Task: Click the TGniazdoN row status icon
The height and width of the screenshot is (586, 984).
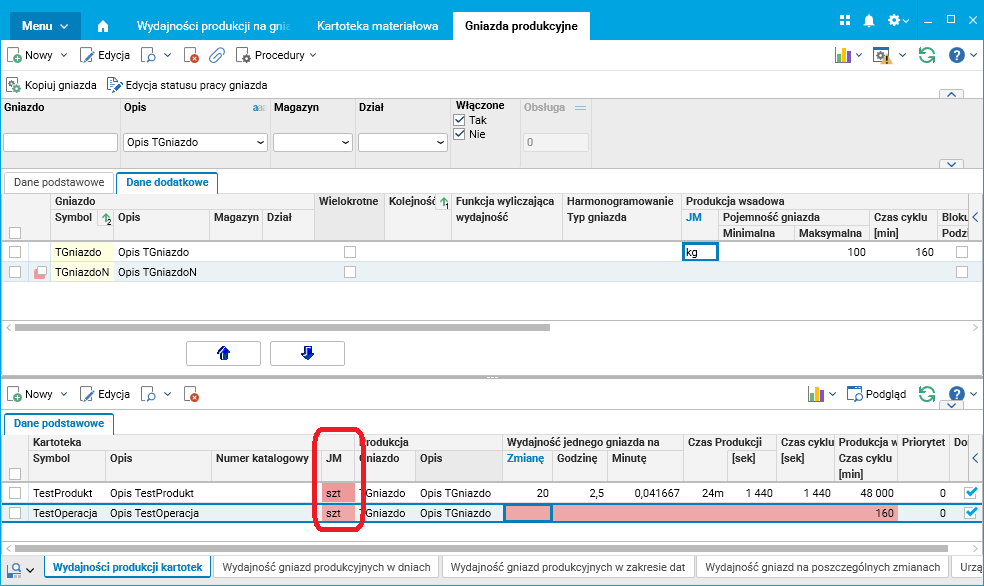Action: [x=40, y=272]
